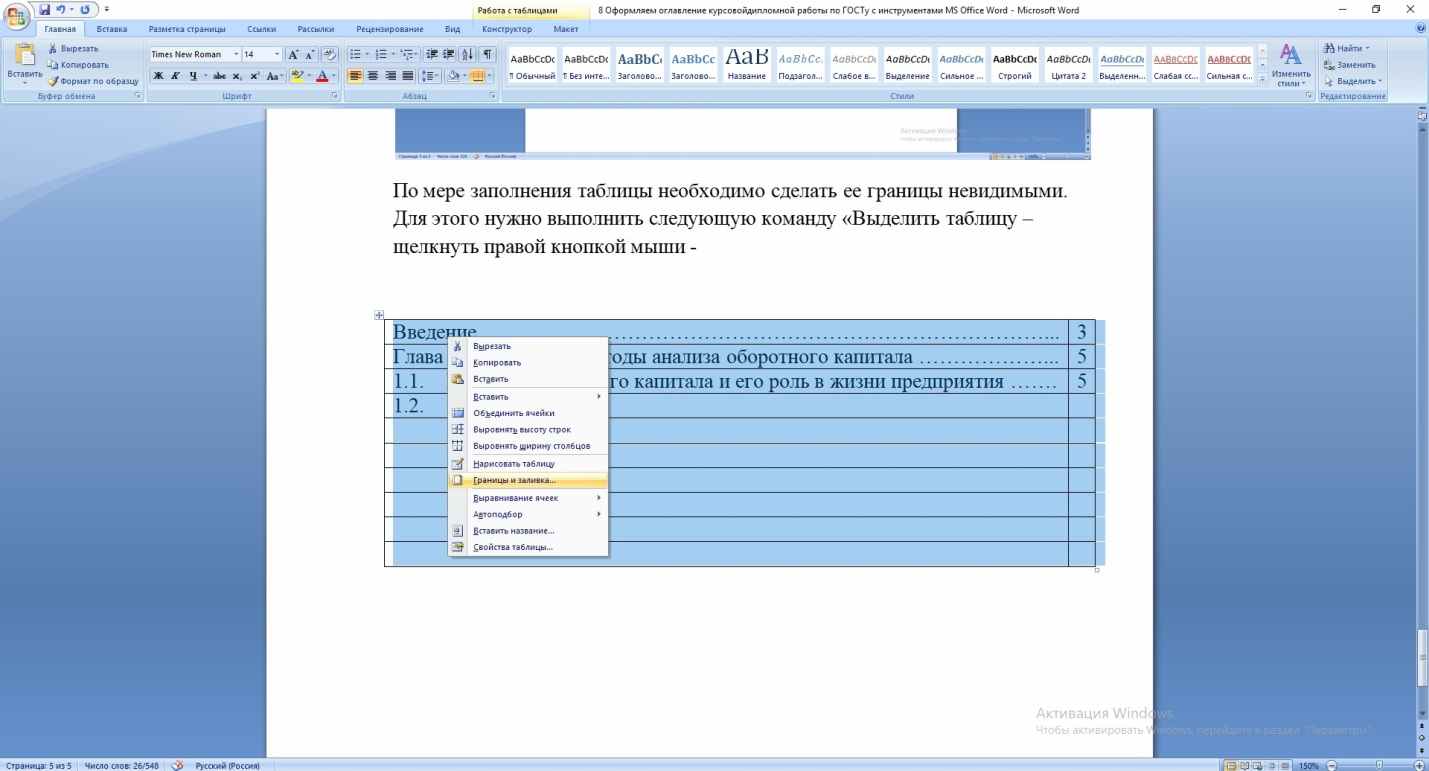This screenshot has width=1429, height=771.
Task: Open the Вставка ribbon tab
Action: [x=111, y=29]
